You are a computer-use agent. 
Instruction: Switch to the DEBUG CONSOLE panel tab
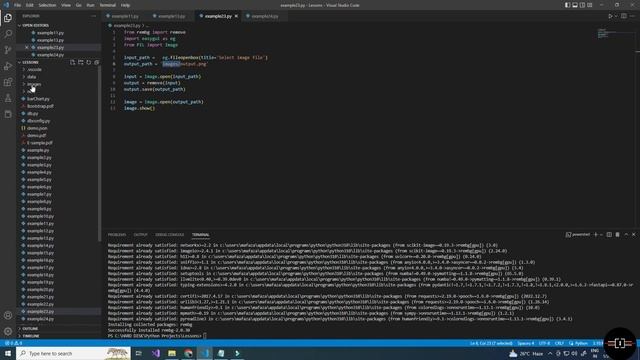(x=169, y=235)
